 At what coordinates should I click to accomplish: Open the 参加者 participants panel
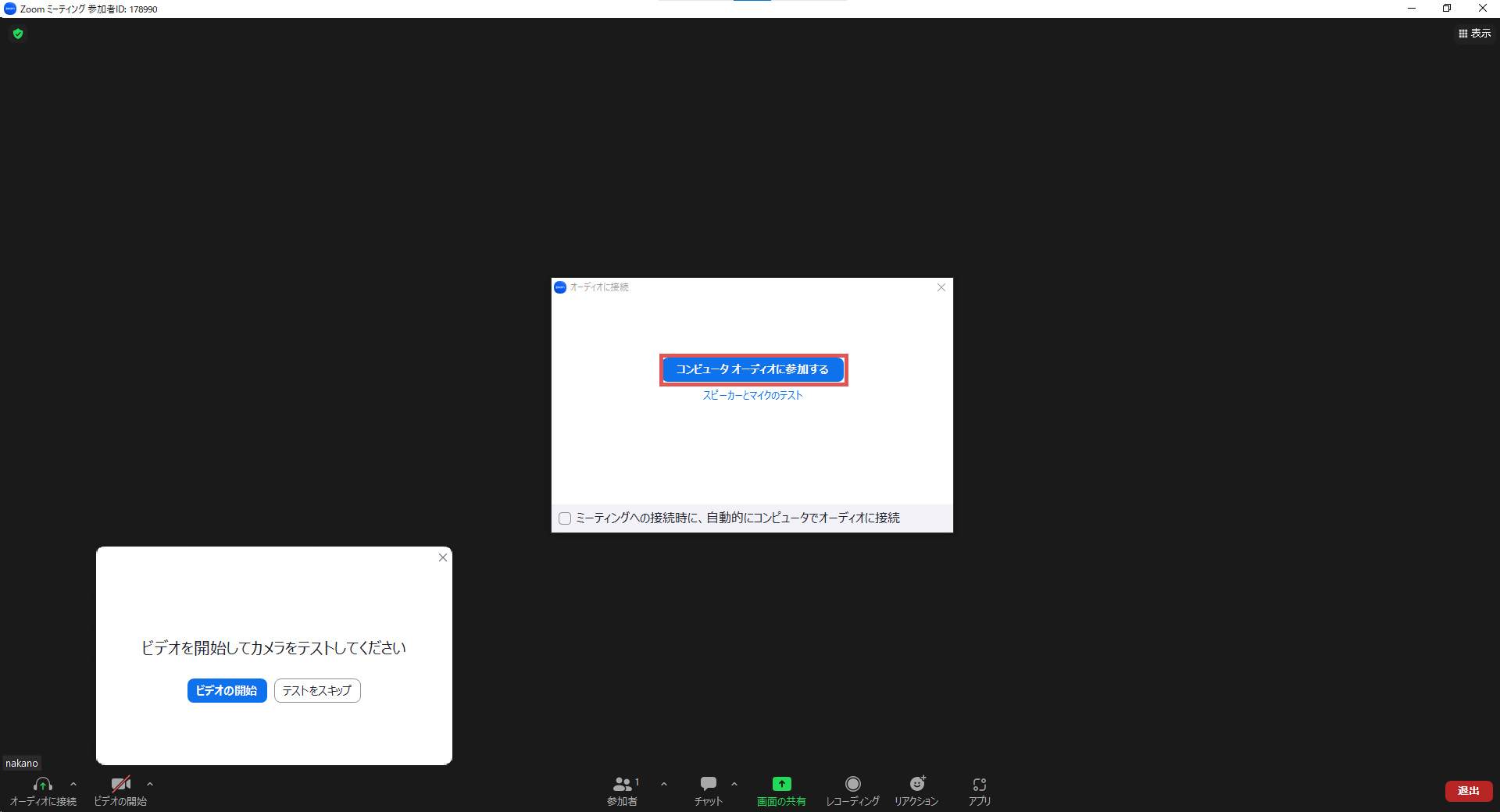[623, 791]
